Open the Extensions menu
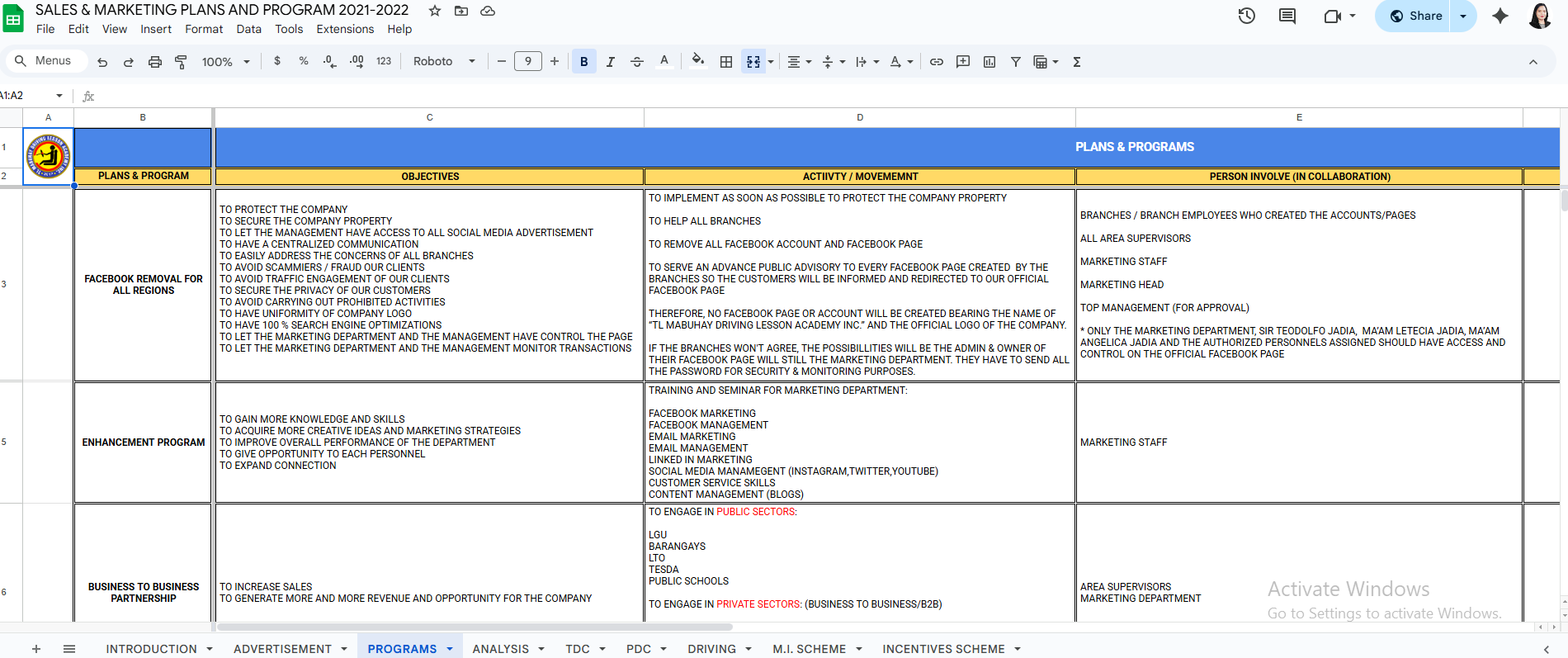Viewport: 1568px width, 658px height. click(x=345, y=29)
